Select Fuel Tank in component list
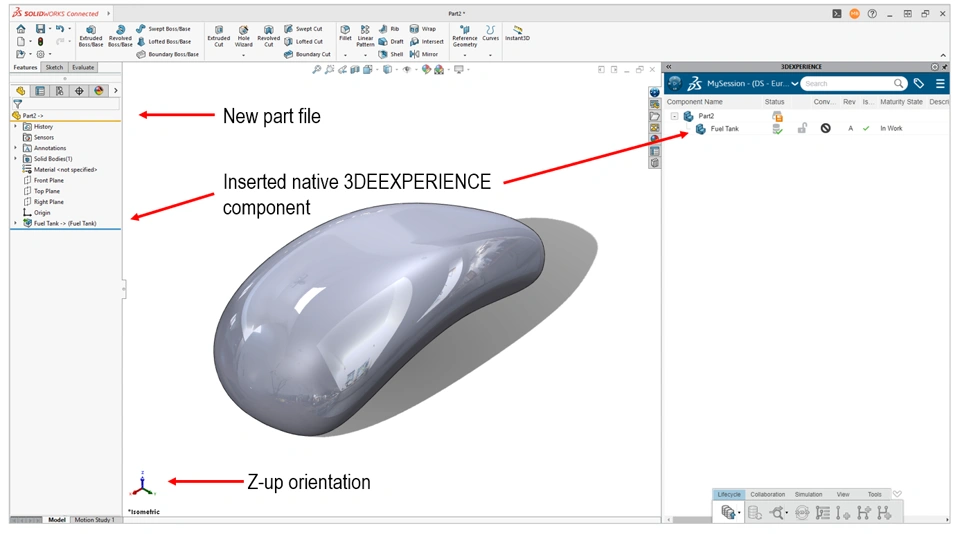Viewport: 960px width, 534px height. [725, 129]
